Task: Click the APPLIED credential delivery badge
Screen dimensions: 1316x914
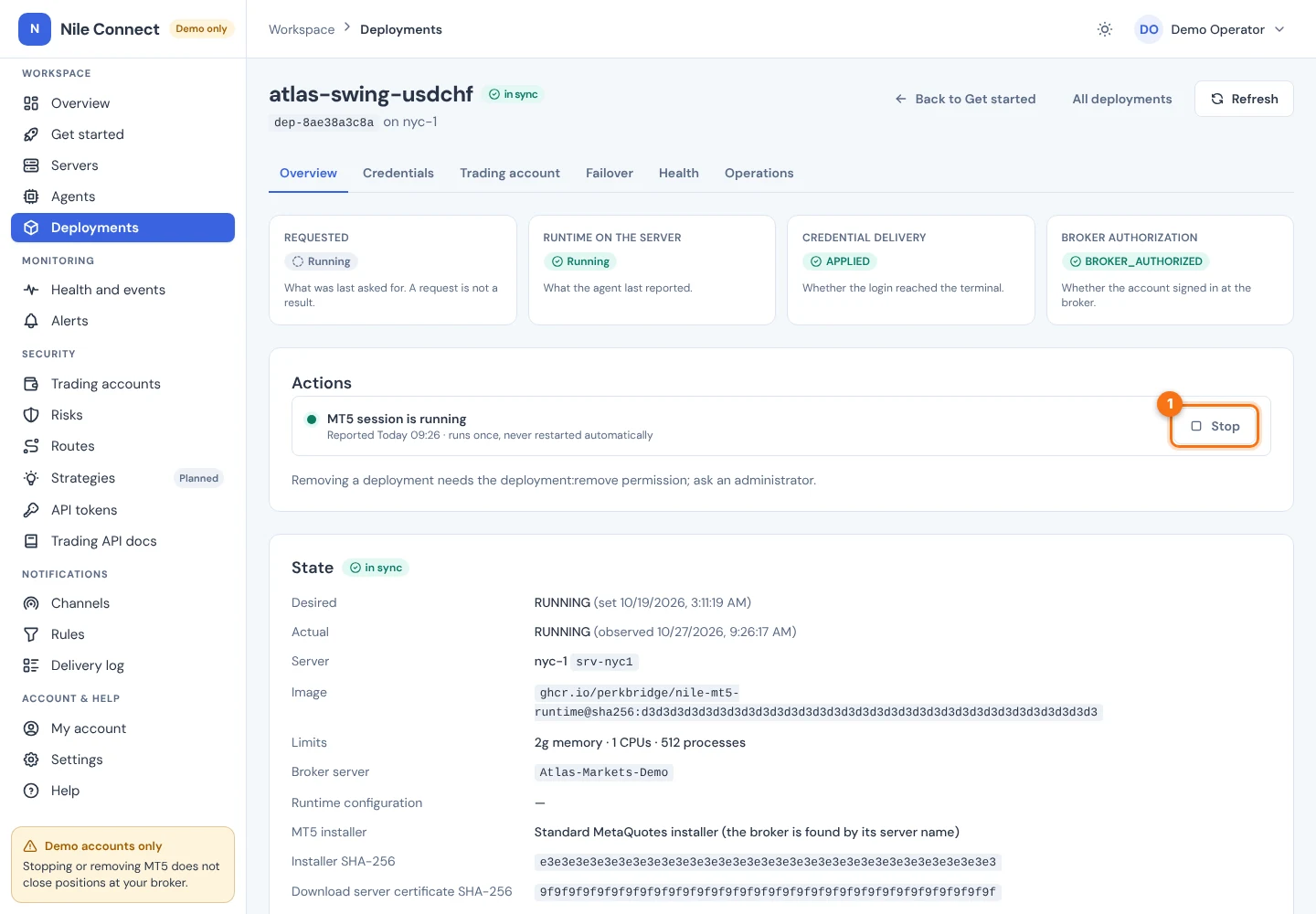Action: (x=839, y=261)
